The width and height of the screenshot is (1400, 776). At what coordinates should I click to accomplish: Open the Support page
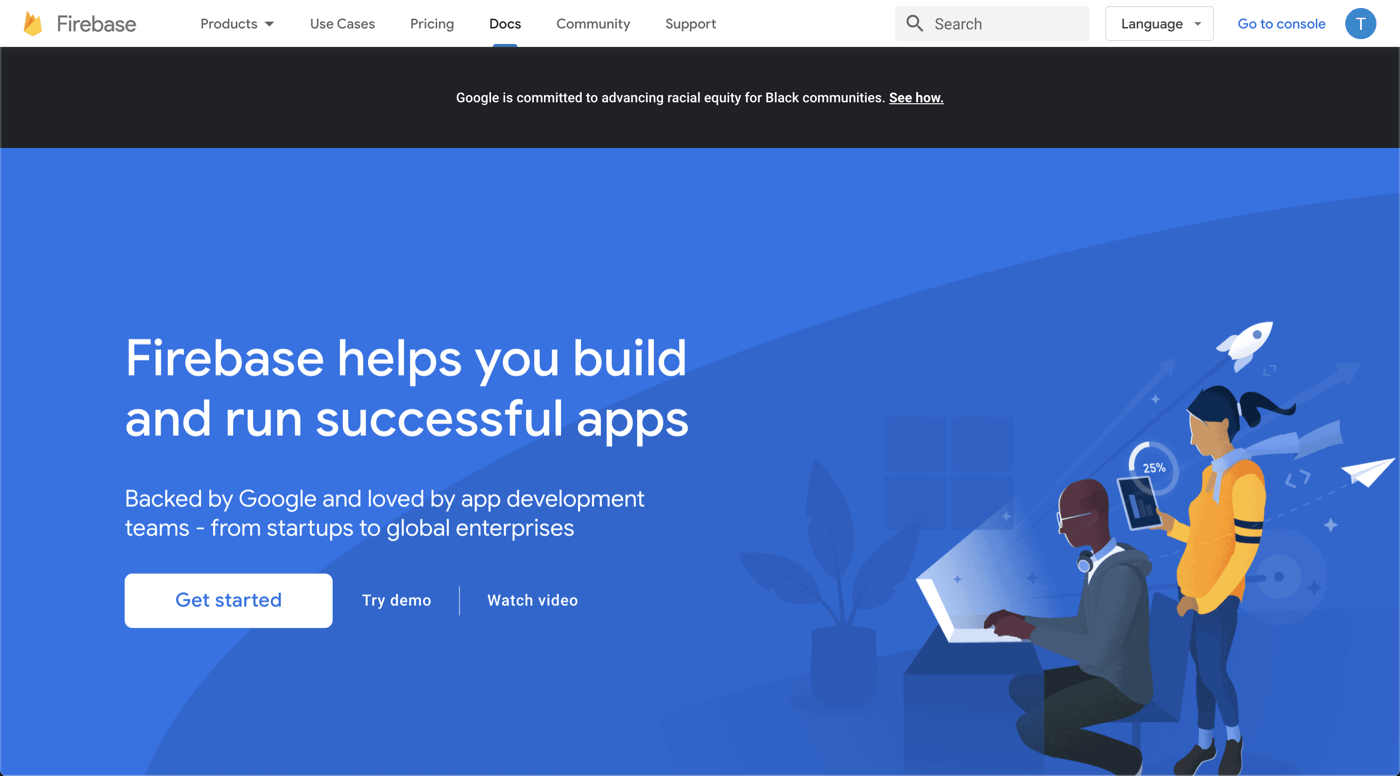tap(690, 24)
